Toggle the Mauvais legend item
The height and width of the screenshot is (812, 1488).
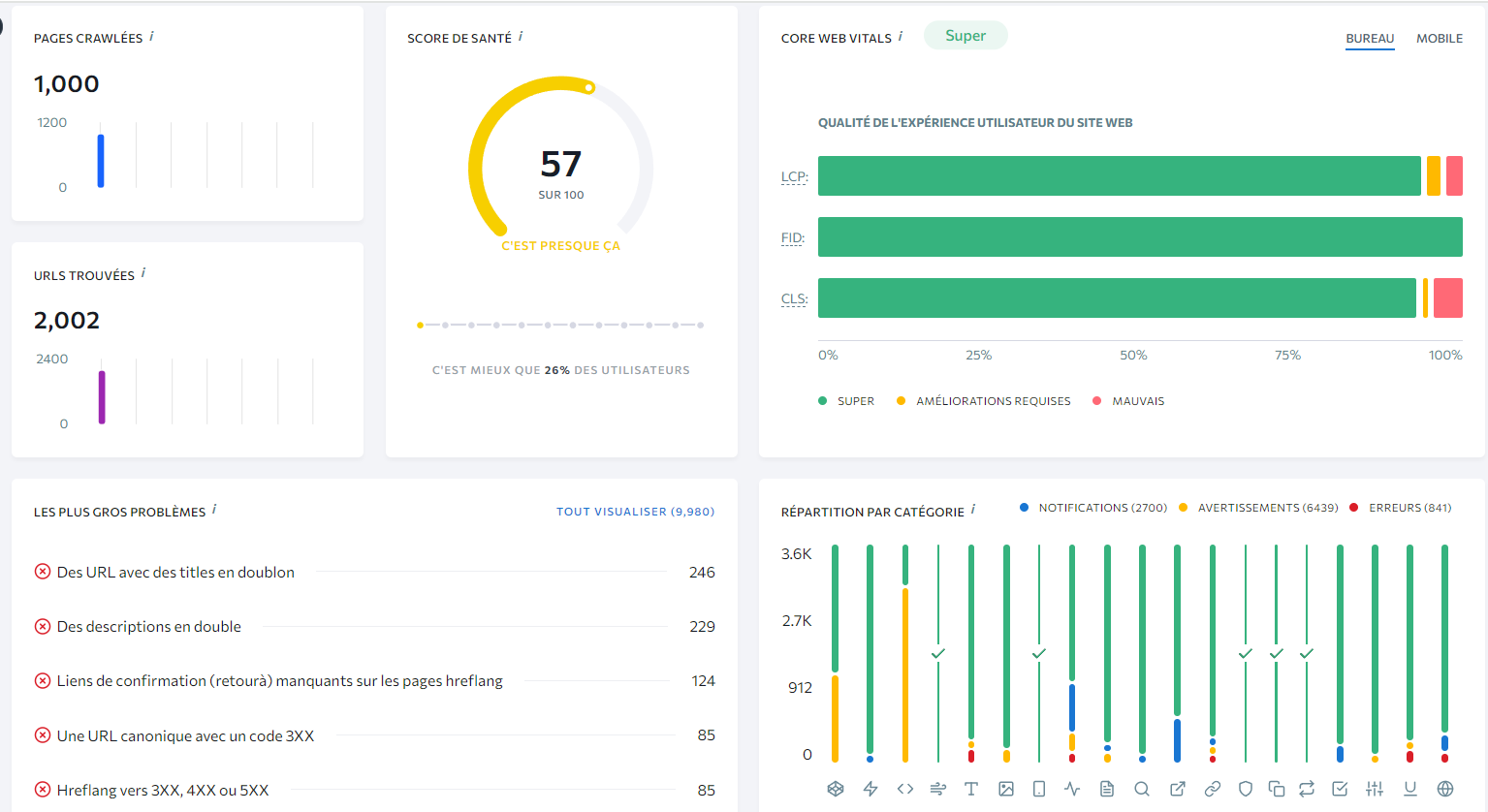(1128, 401)
